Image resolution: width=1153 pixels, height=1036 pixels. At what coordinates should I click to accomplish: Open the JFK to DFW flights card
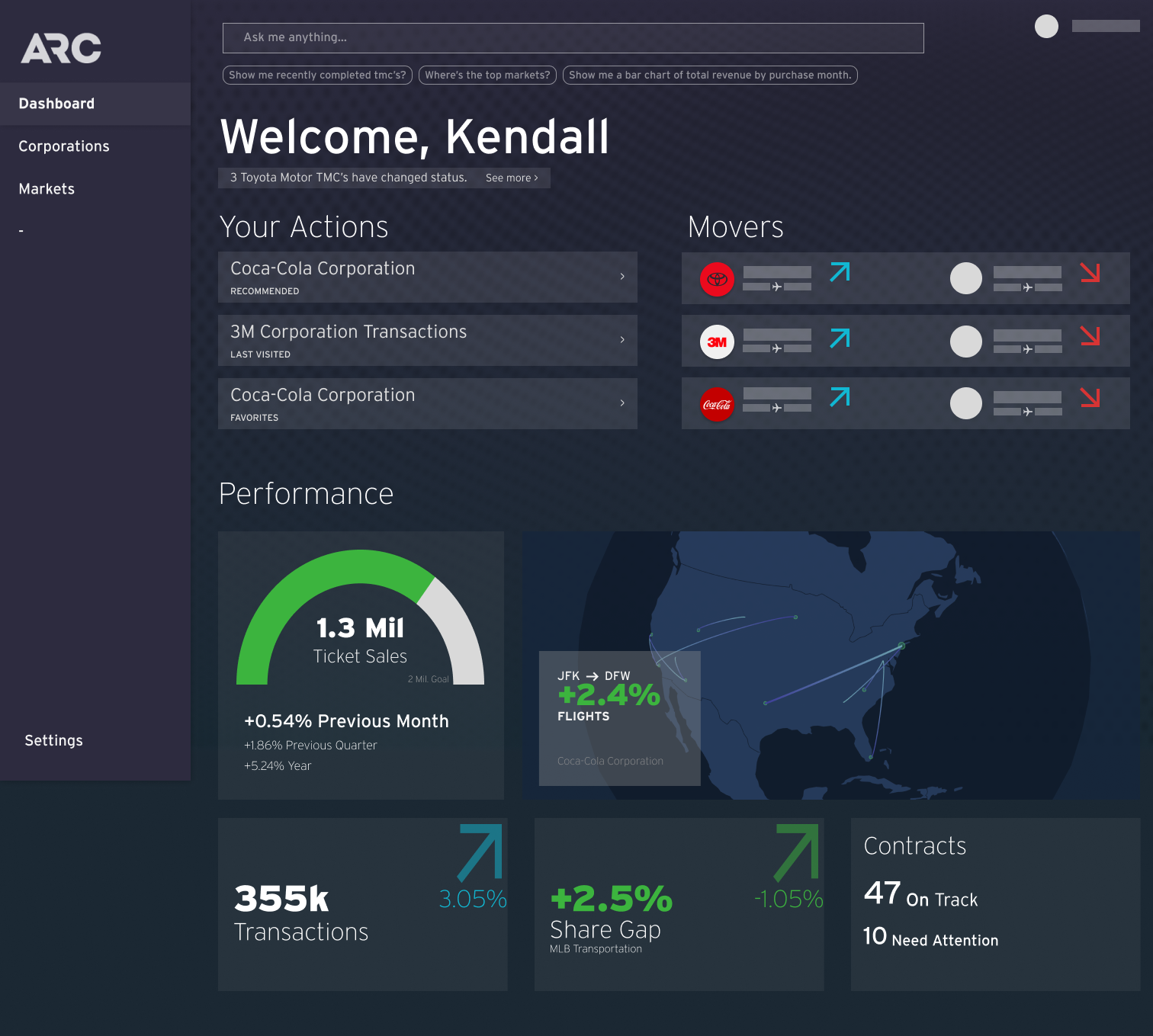pyautogui.click(x=619, y=718)
